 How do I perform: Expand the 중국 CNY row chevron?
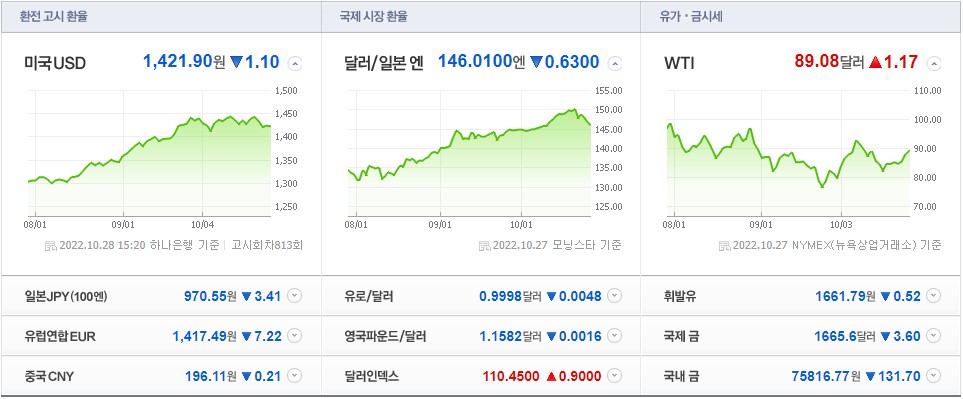[295, 376]
